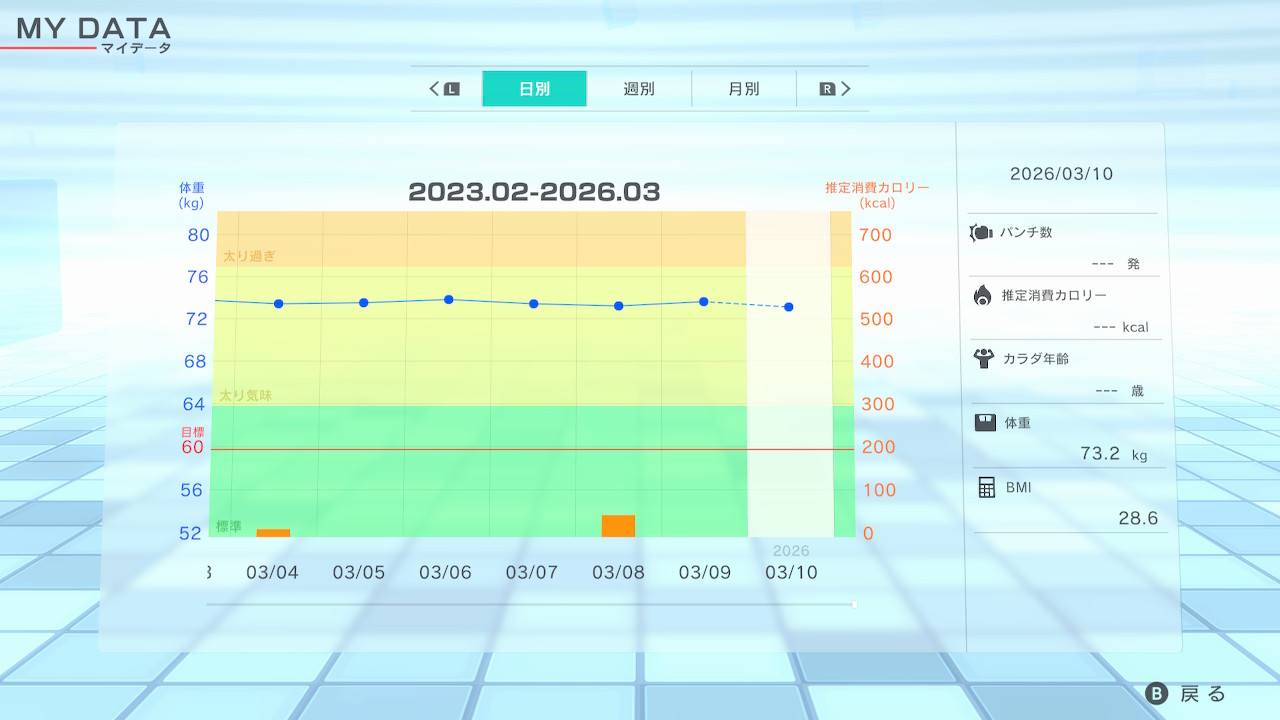Click the orange calorie bar on 03/04

(273, 532)
